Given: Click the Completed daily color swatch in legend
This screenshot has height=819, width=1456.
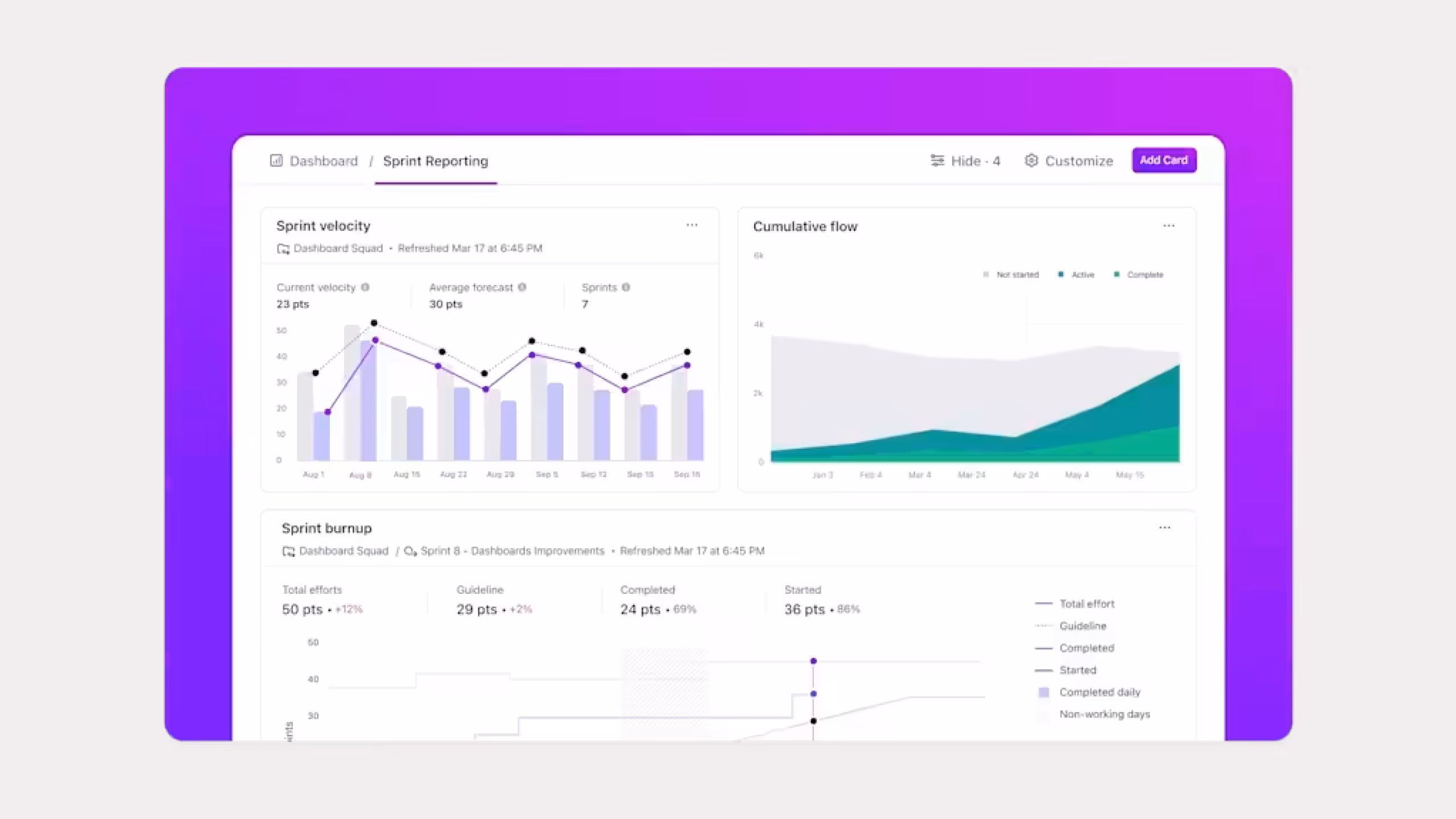Looking at the screenshot, I should 1043,692.
